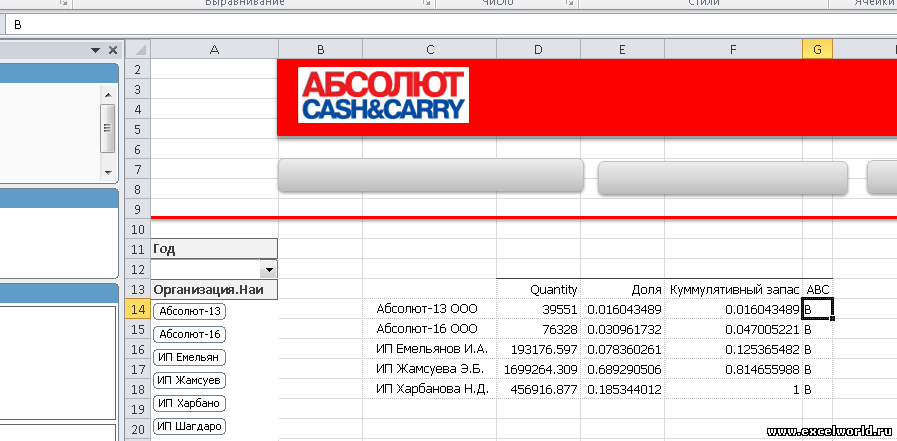The width and height of the screenshot is (897, 441).
Task: Select the quantity value 76328
Action: point(538,329)
